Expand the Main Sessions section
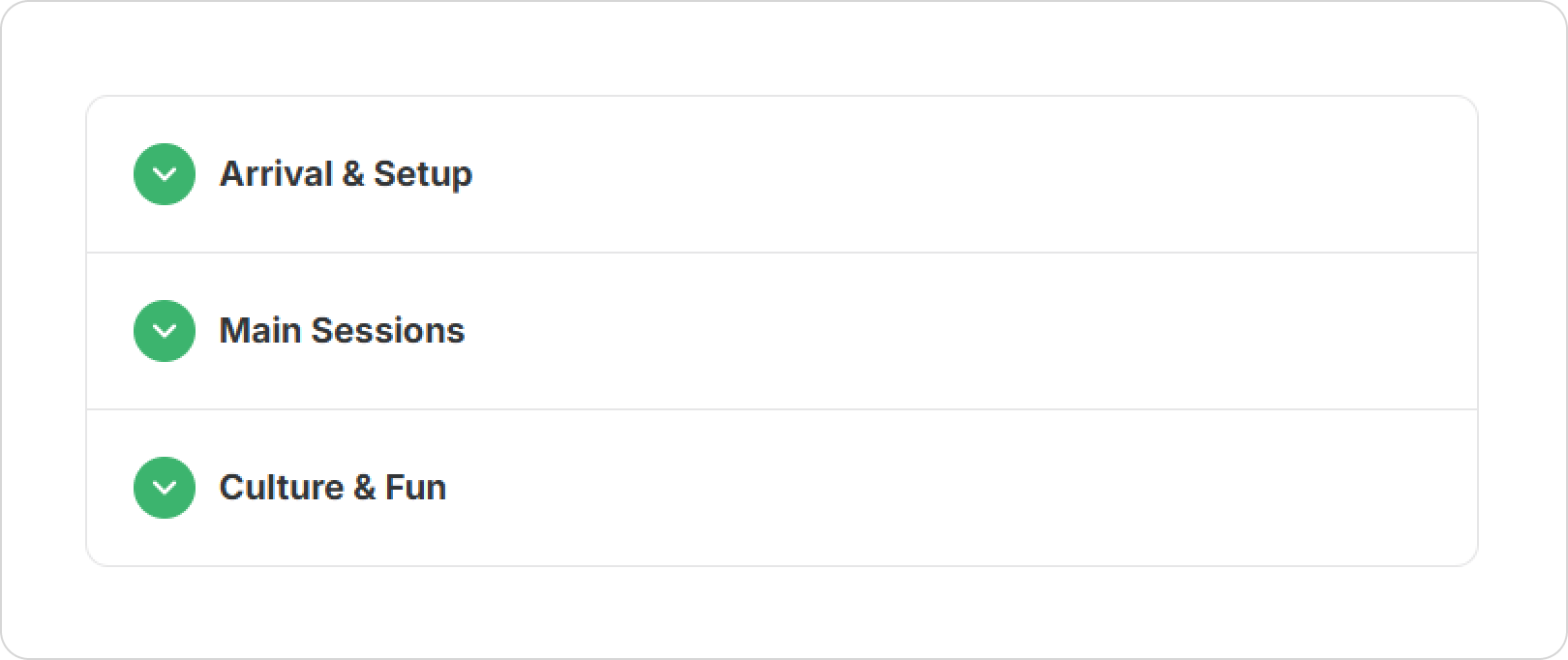 pos(782,331)
